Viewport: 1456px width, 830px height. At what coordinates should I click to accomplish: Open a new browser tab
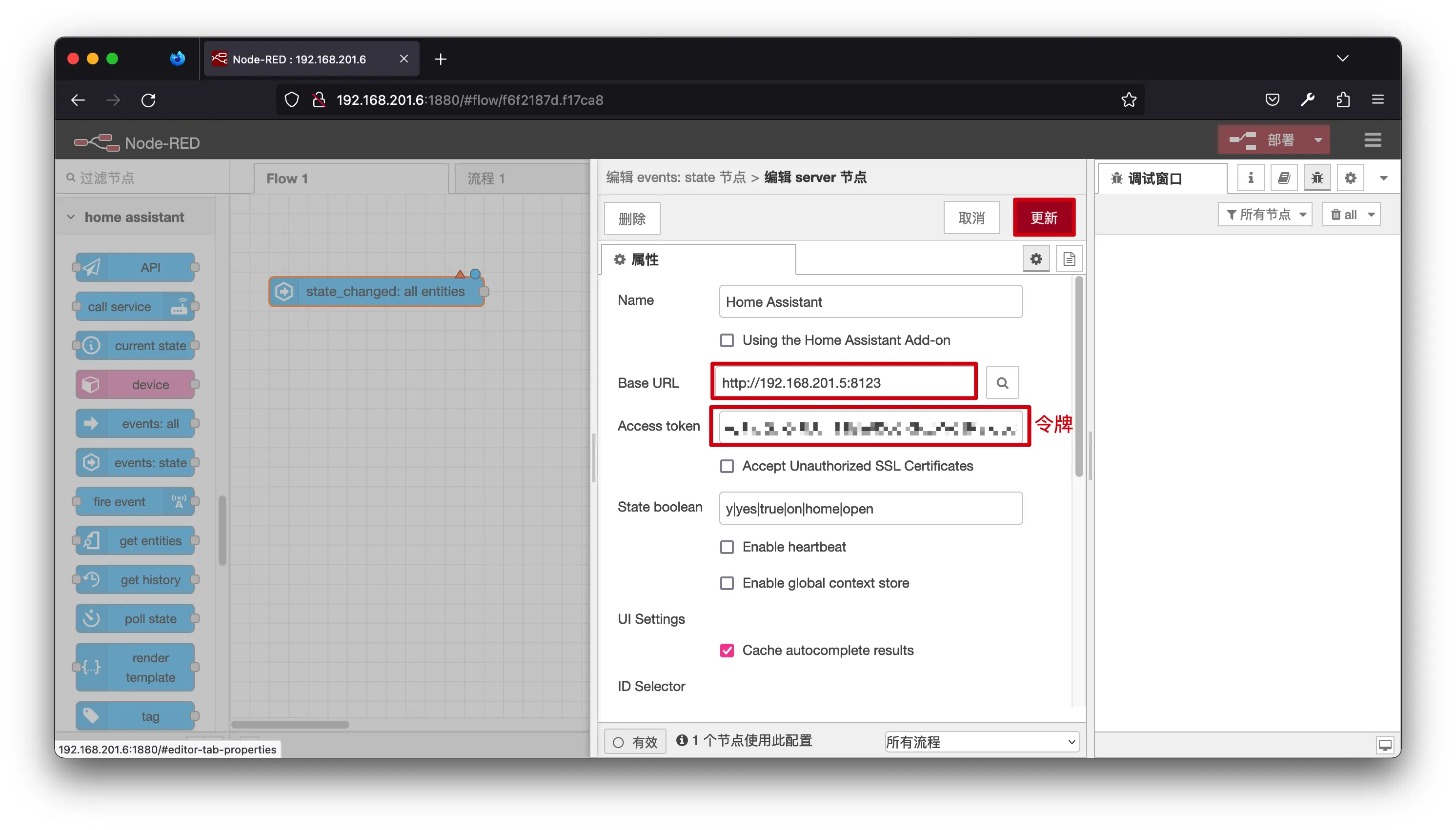click(440, 59)
